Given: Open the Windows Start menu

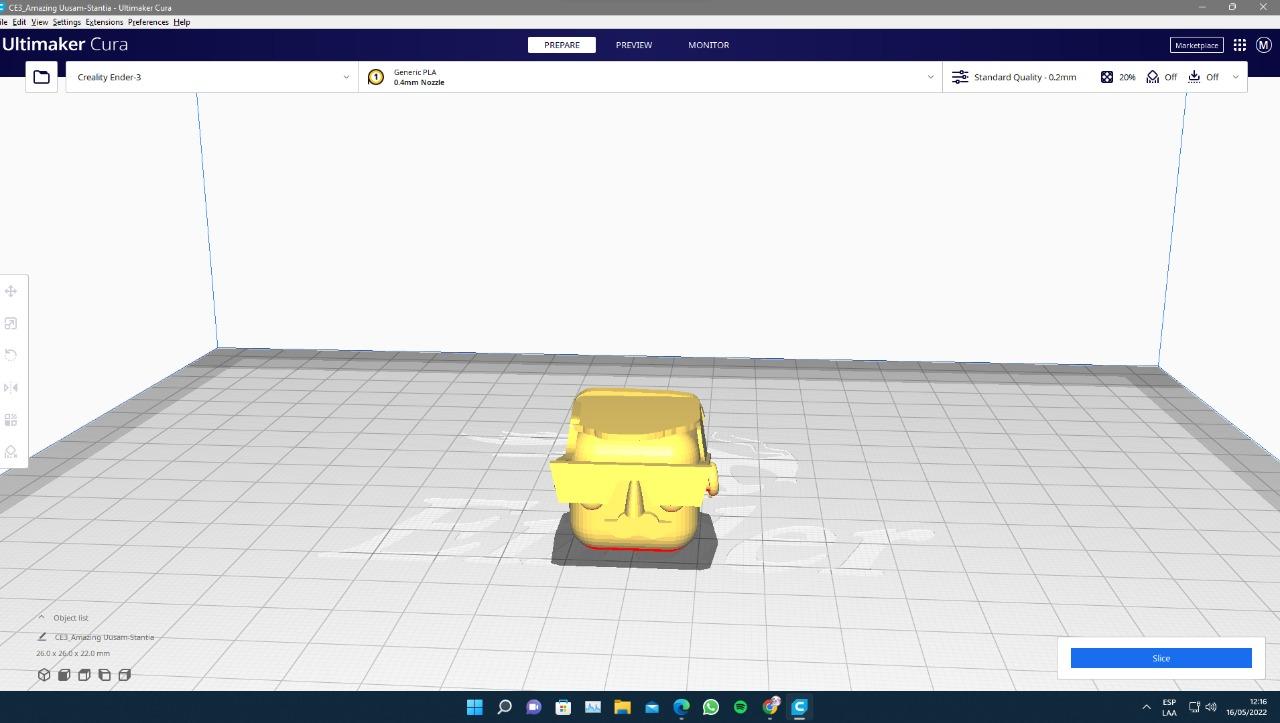Looking at the screenshot, I should (475, 707).
